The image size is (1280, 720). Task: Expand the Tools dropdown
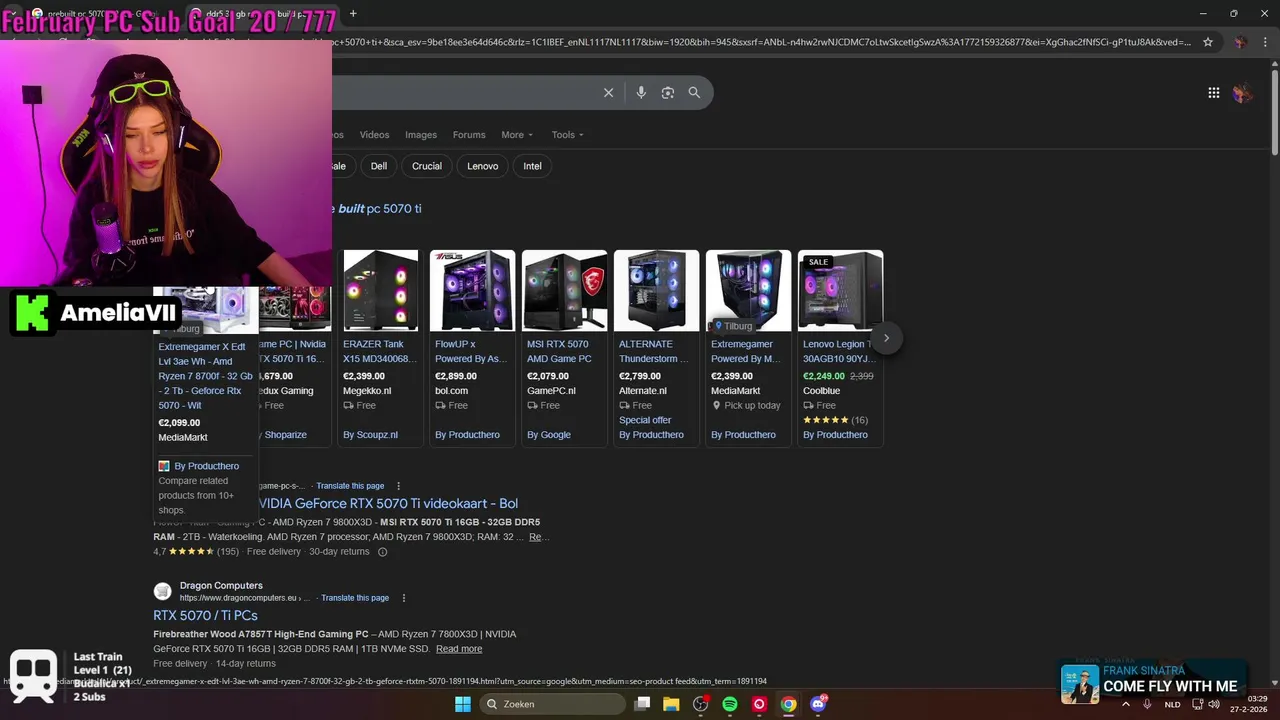[567, 135]
